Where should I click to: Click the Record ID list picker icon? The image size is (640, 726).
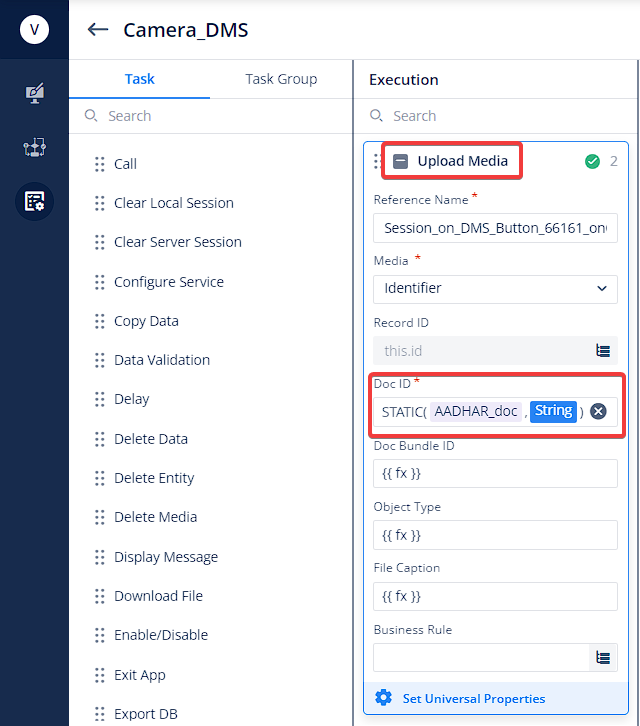point(602,350)
